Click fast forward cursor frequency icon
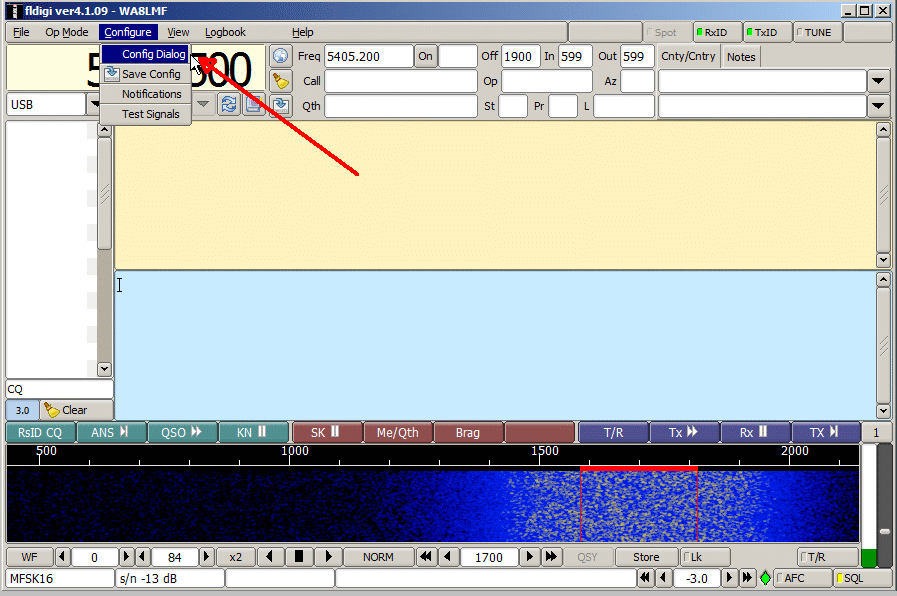The width and height of the screenshot is (897, 596). (551, 557)
